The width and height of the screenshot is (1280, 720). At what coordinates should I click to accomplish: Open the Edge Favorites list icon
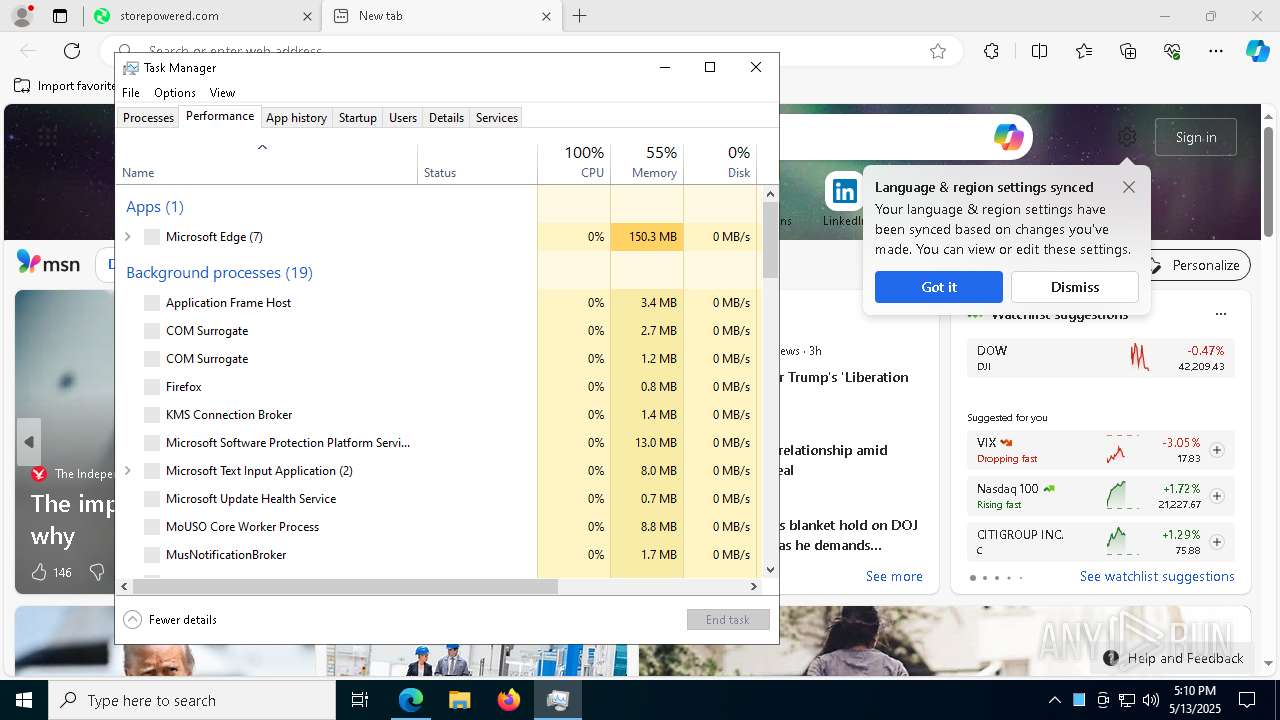click(x=1084, y=51)
